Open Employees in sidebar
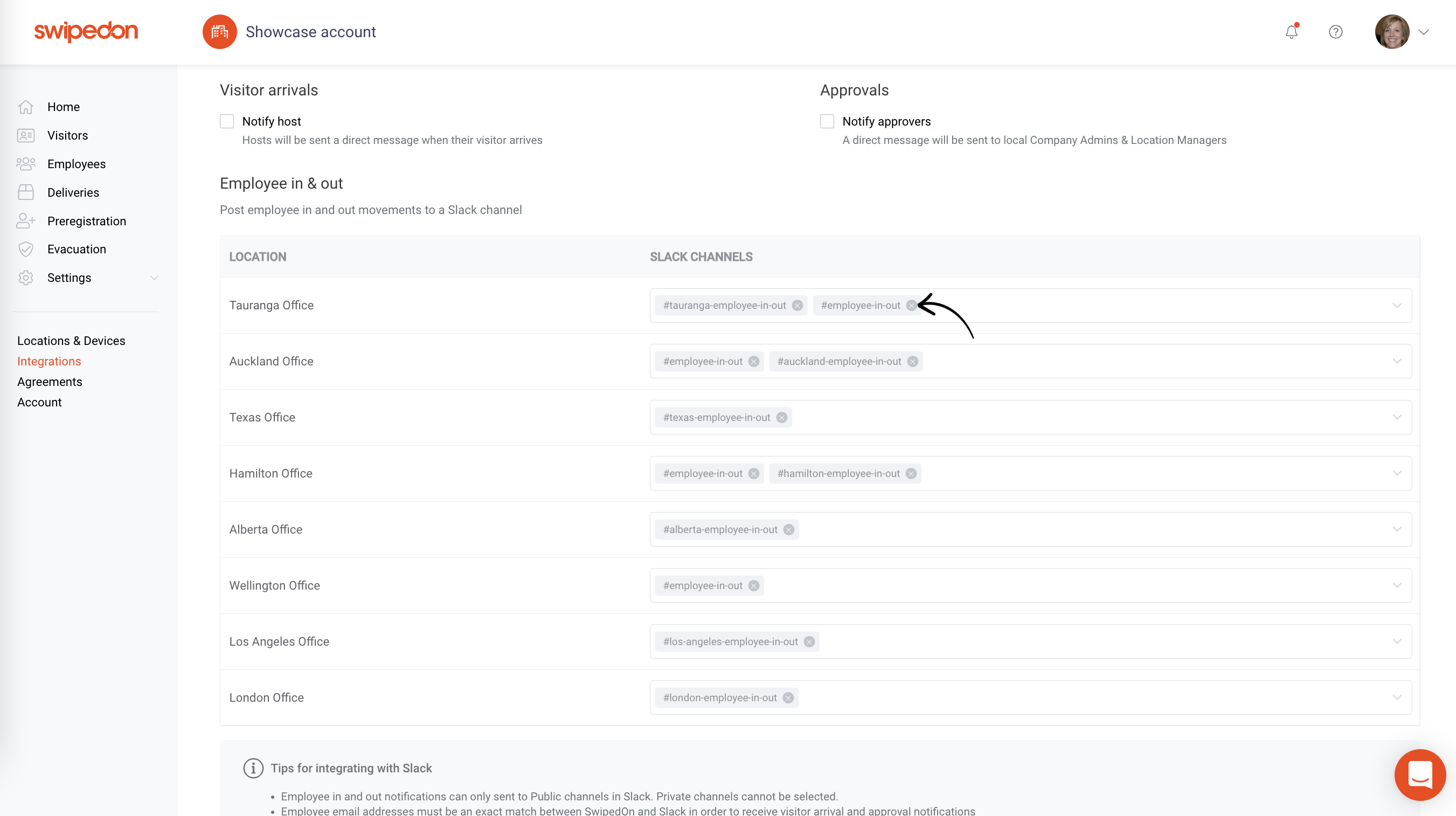 coord(77,164)
